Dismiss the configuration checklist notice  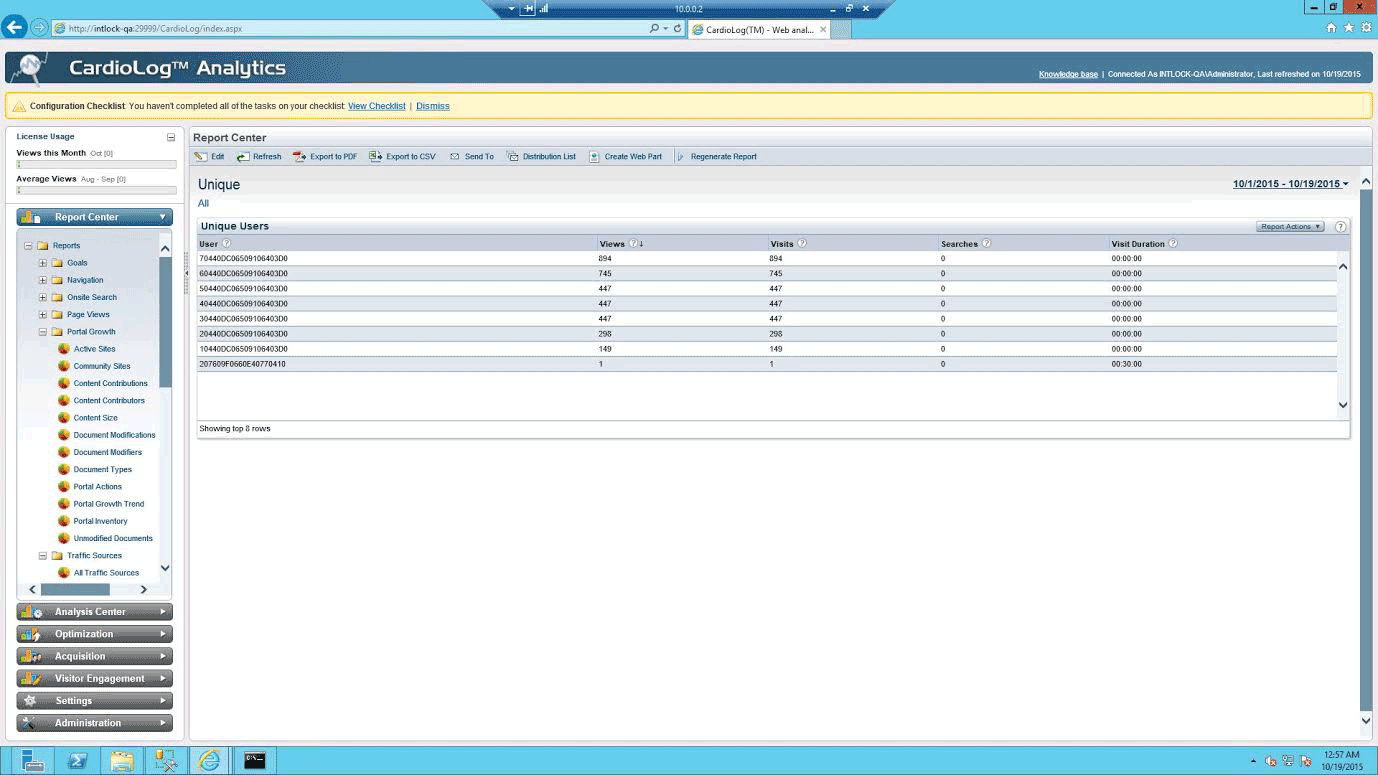point(432,106)
